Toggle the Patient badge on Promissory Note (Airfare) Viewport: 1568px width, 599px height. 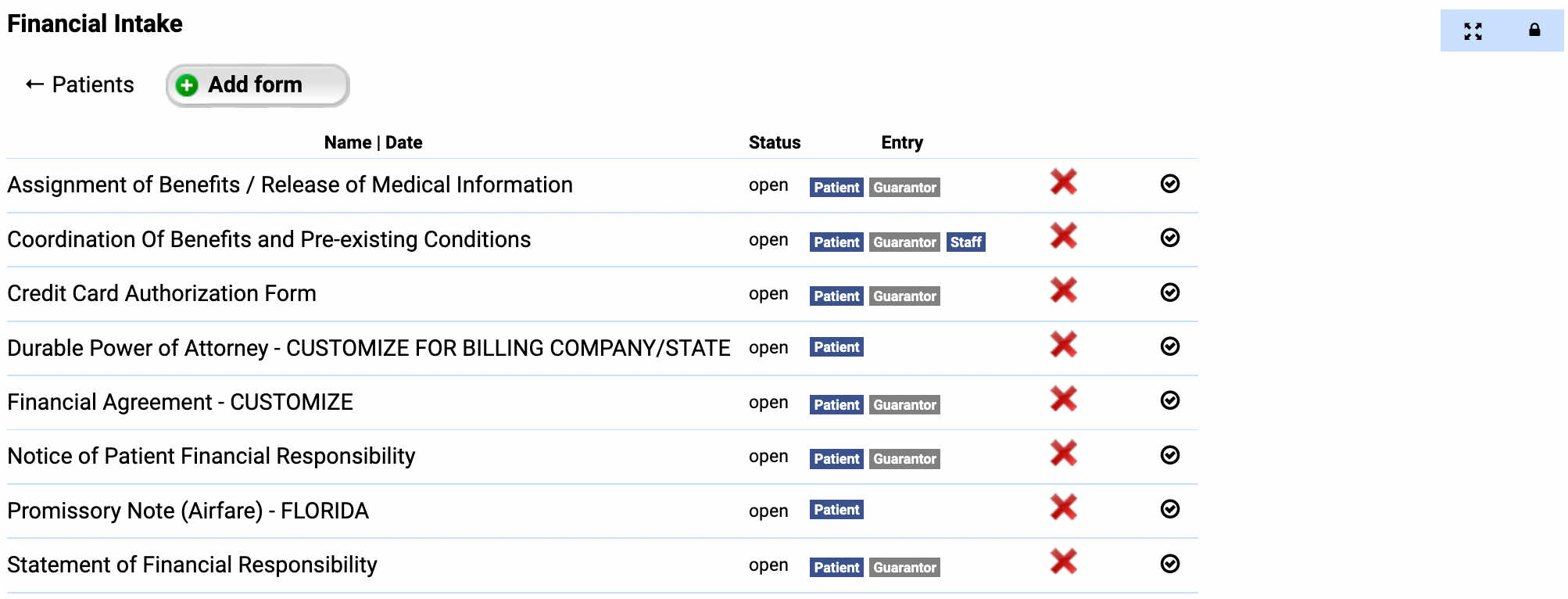click(836, 509)
